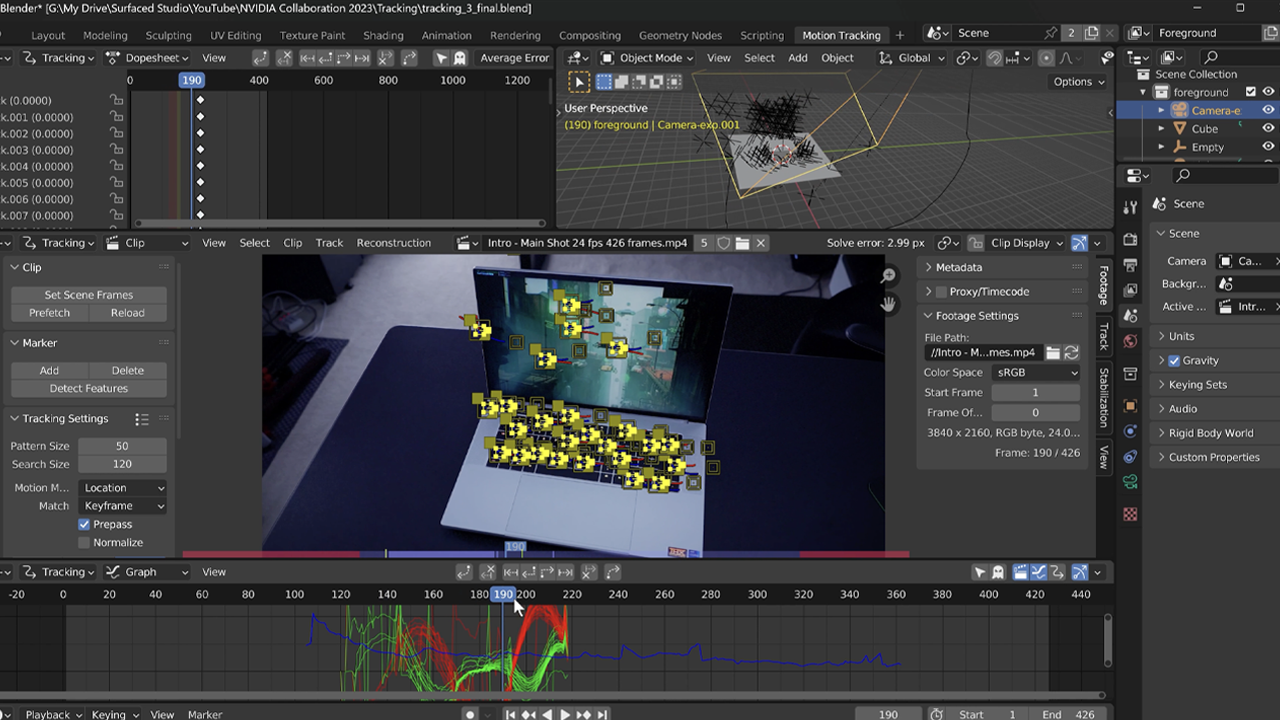The width and height of the screenshot is (1280, 720).
Task: Click the zoom magnifier icon in the clip view
Action: coord(888,276)
